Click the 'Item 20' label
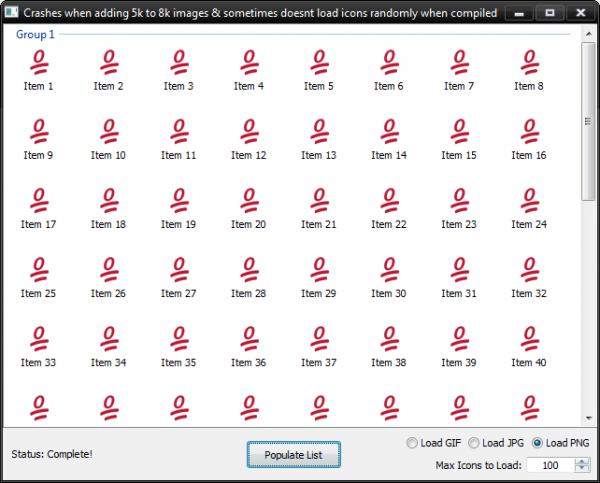 [x=248, y=224]
